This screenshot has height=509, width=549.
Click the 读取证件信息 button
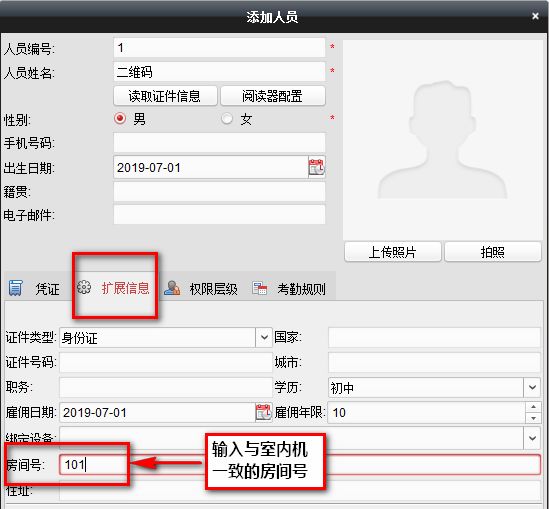point(165,96)
